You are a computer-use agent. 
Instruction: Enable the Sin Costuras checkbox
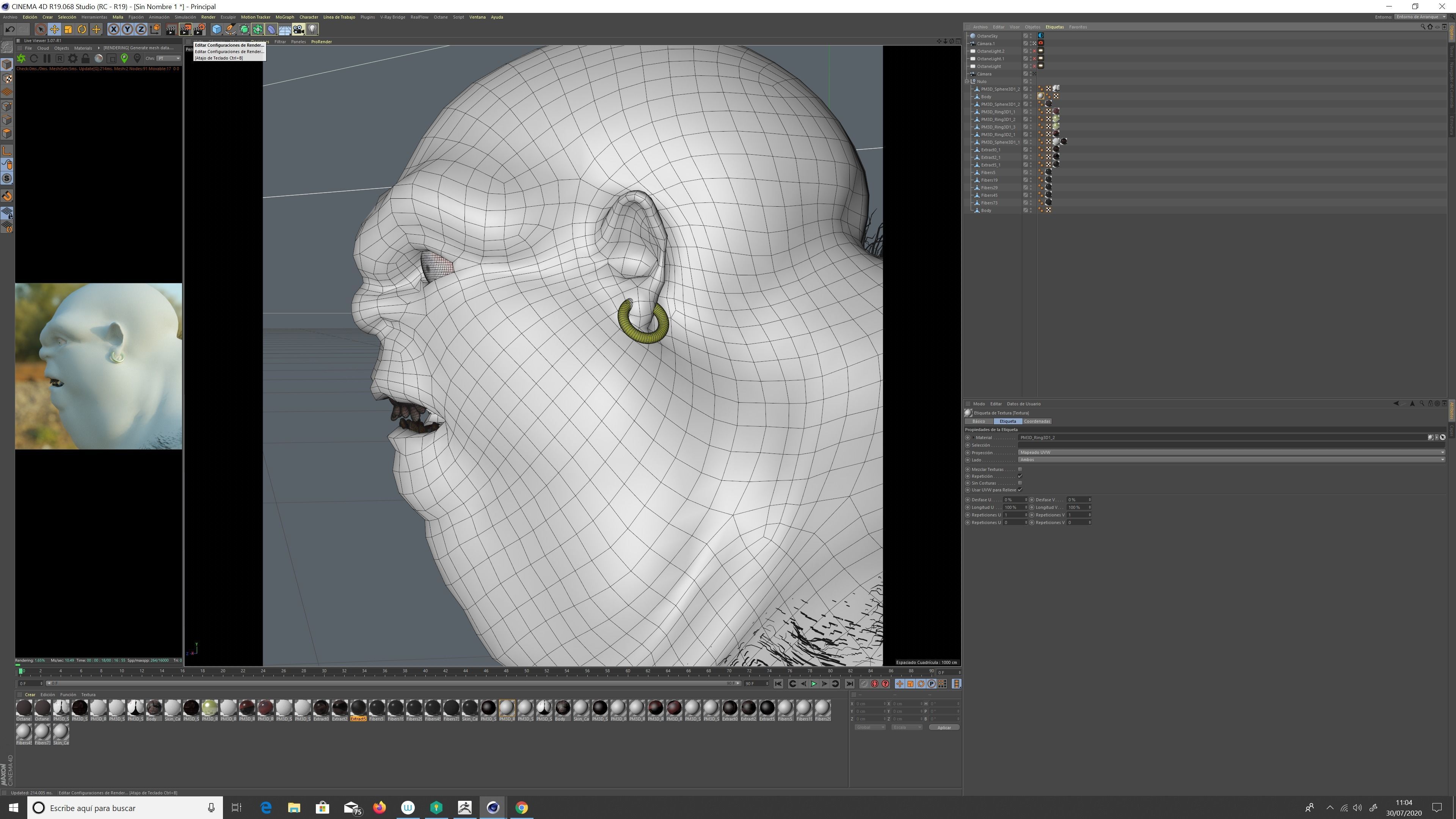pos(1020,483)
